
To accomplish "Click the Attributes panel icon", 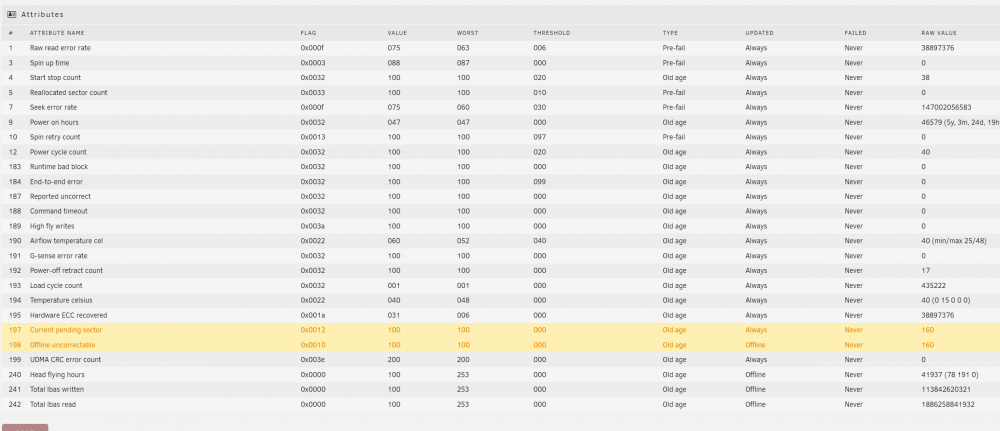I will [x=11, y=14].
